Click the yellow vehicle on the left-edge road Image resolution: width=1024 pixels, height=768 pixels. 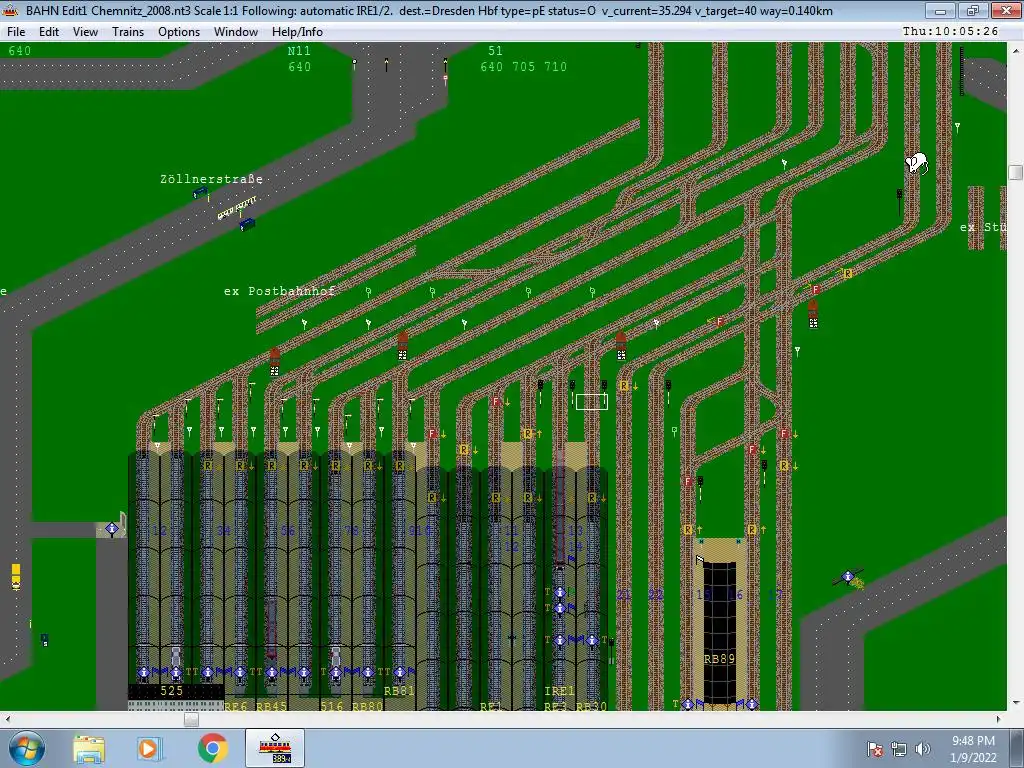tap(16, 577)
